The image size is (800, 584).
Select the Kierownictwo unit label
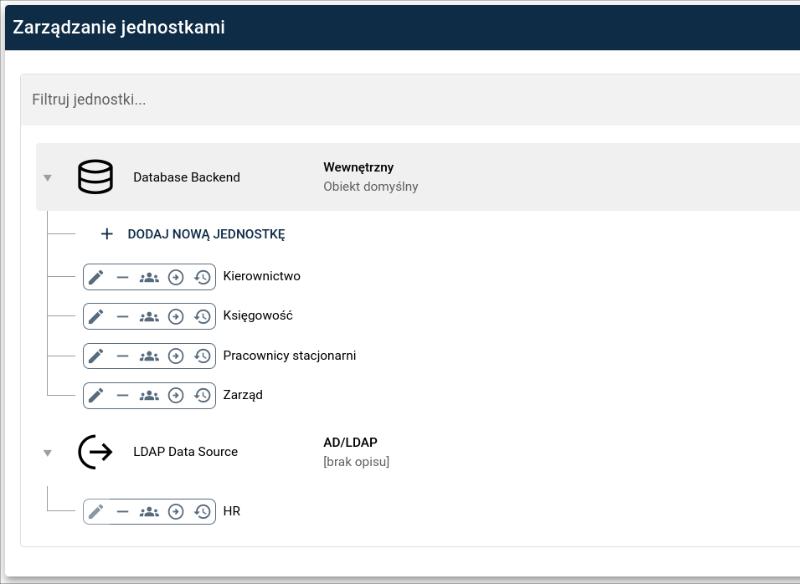(261, 276)
